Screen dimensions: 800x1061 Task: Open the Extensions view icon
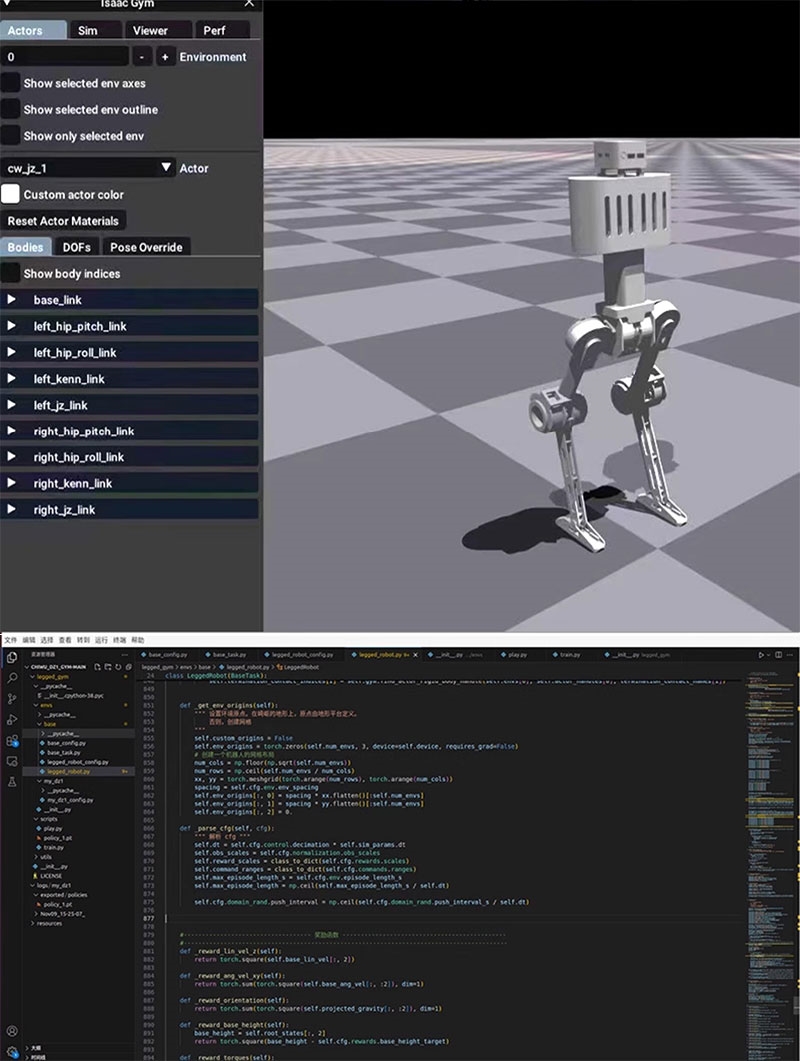tap(12, 741)
